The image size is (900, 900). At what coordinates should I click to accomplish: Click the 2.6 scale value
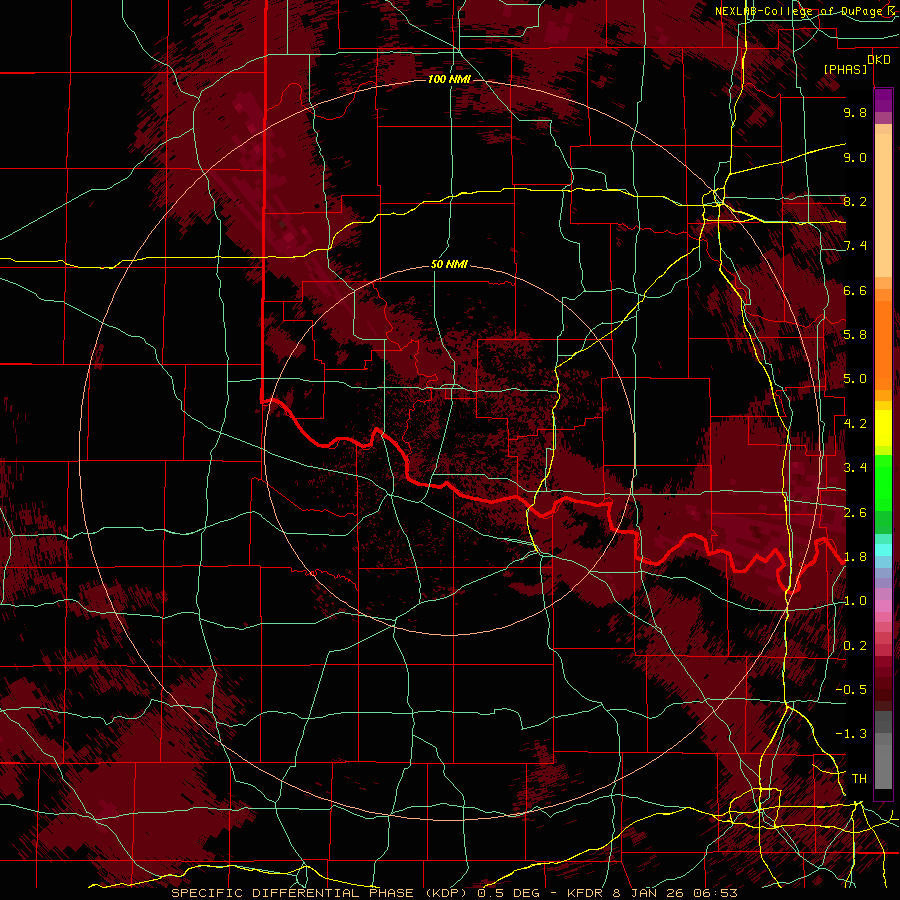[x=855, y=513]
